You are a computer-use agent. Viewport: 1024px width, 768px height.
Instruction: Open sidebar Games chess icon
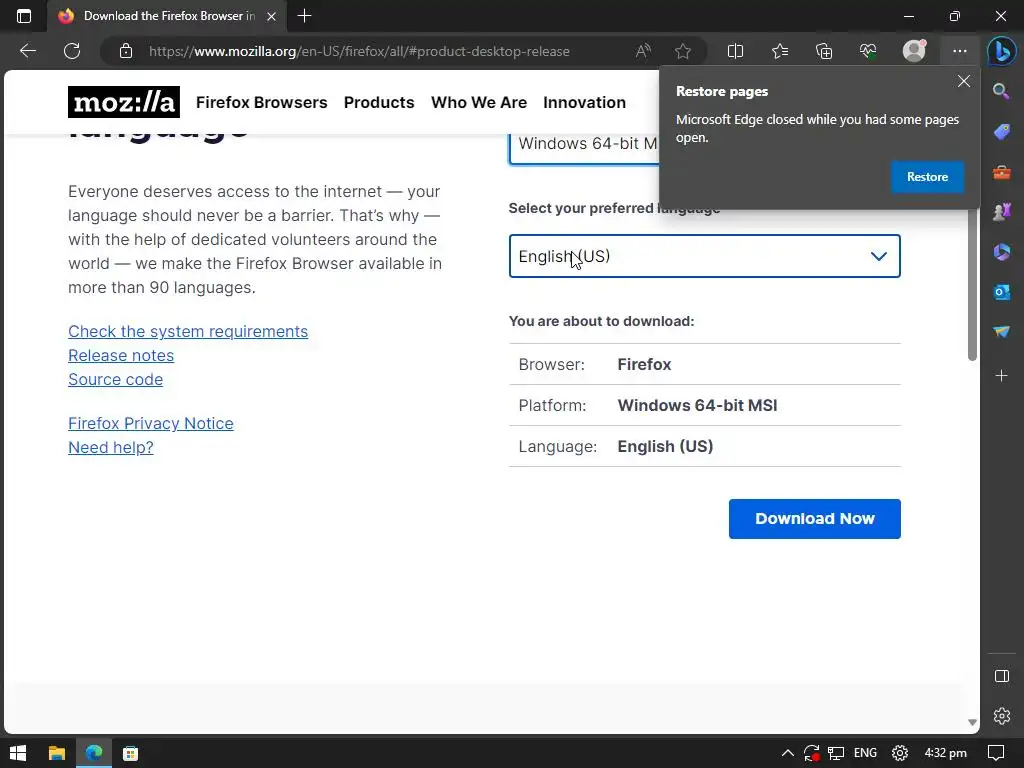[x=1001, y=212]
